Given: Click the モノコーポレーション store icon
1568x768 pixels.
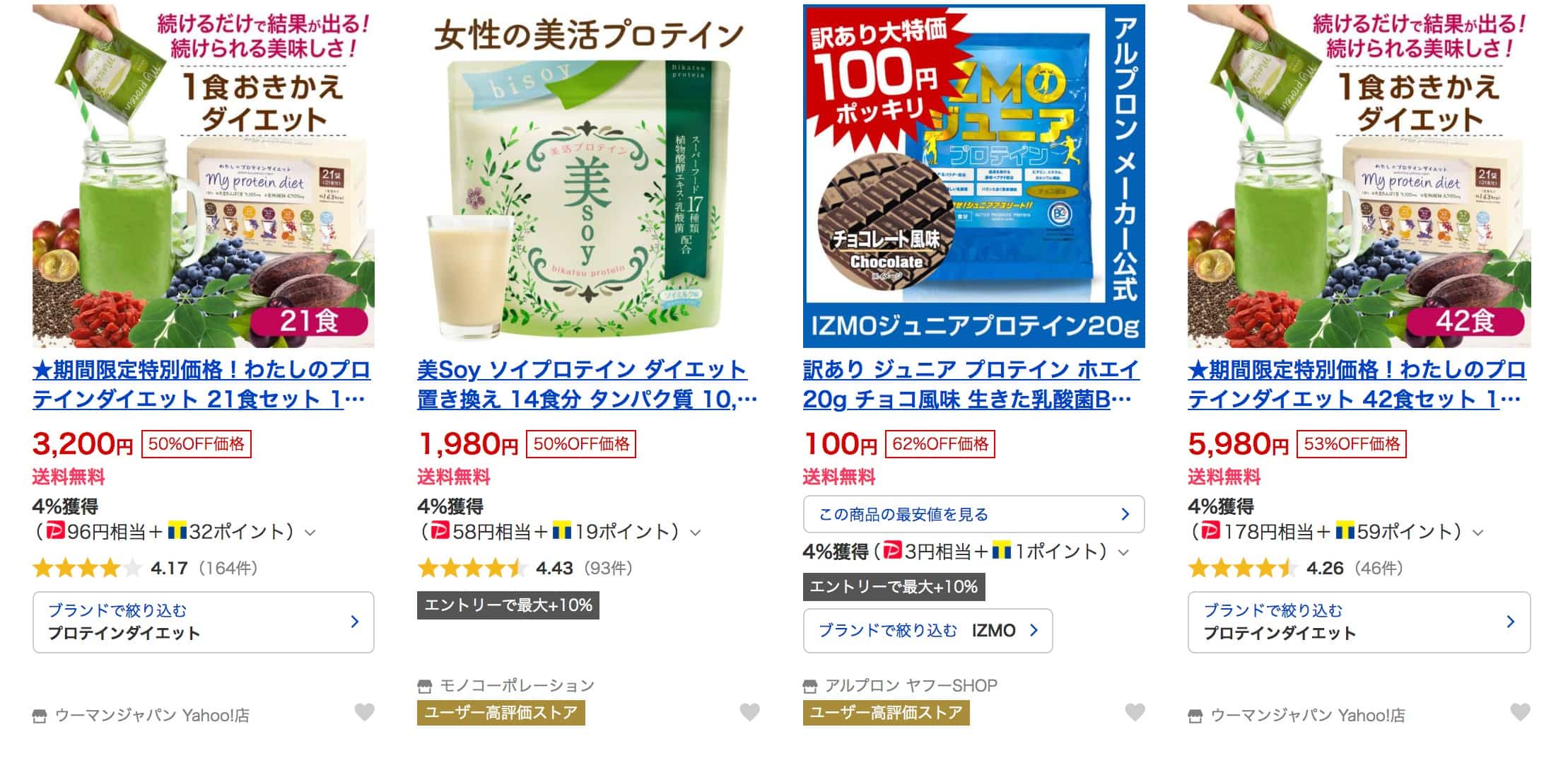Looking at the screenshot, I should coord(424,686).
